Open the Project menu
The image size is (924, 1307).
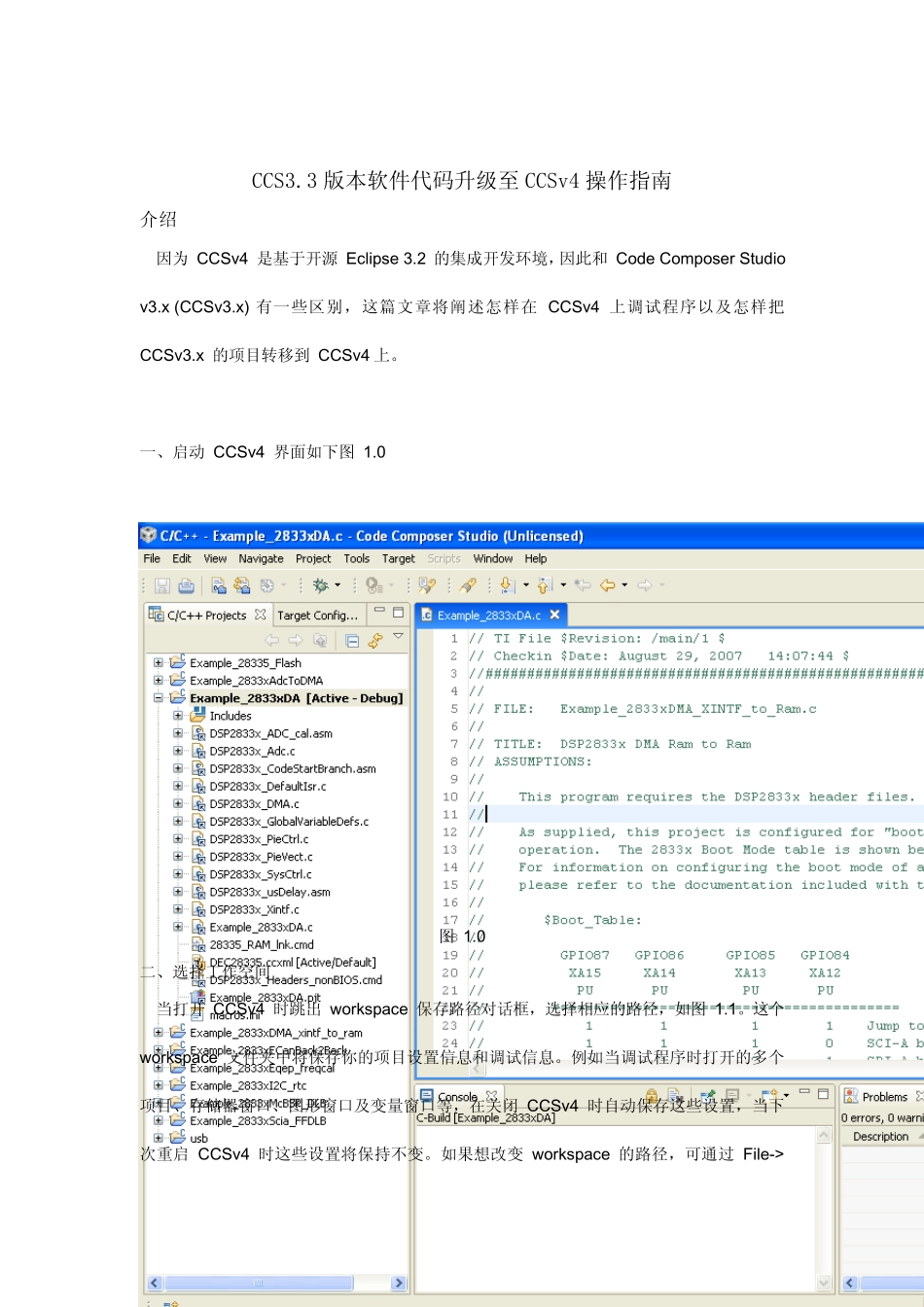313,559
